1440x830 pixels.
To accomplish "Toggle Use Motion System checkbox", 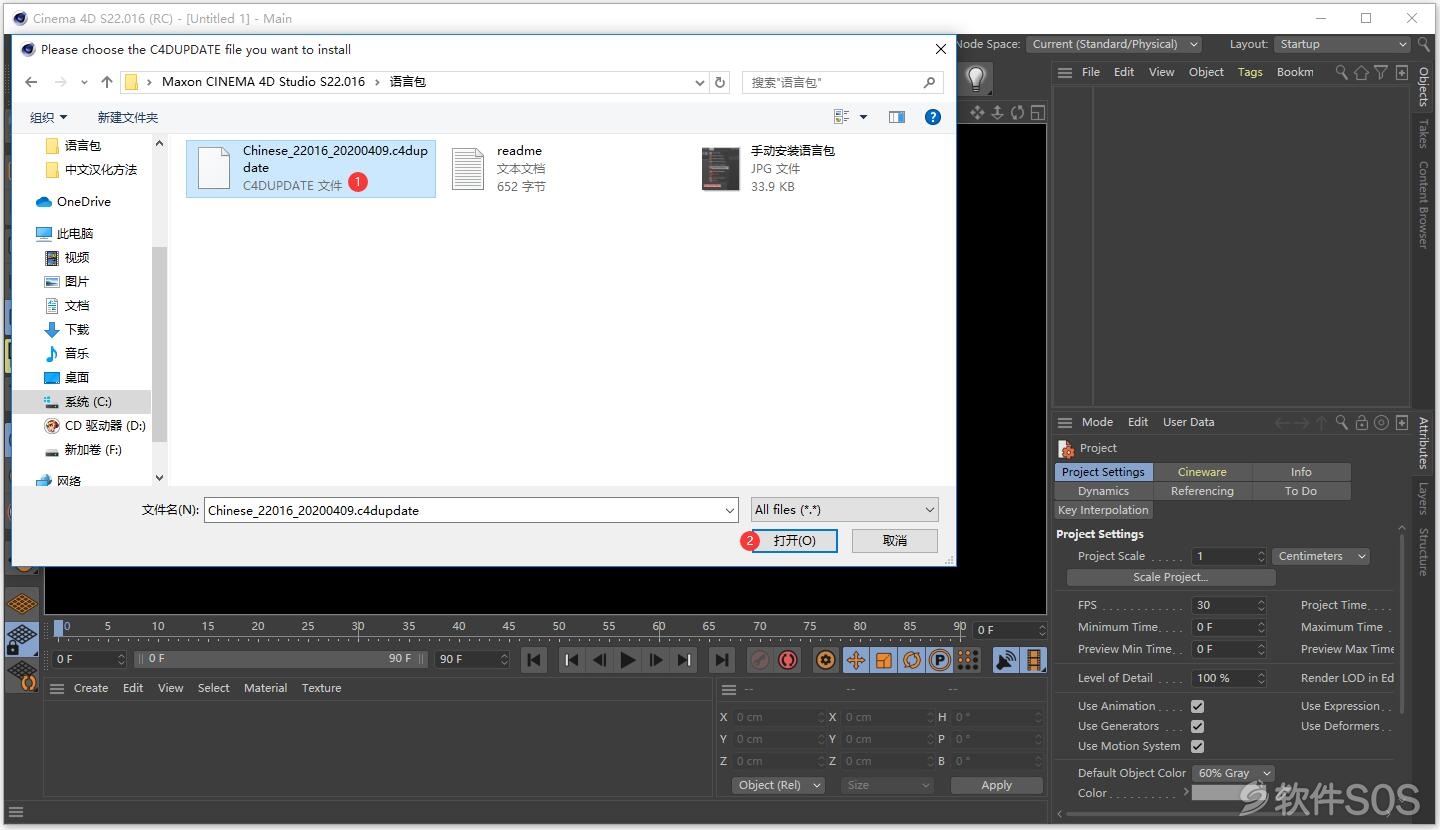I will click(x=1197, y=746).
